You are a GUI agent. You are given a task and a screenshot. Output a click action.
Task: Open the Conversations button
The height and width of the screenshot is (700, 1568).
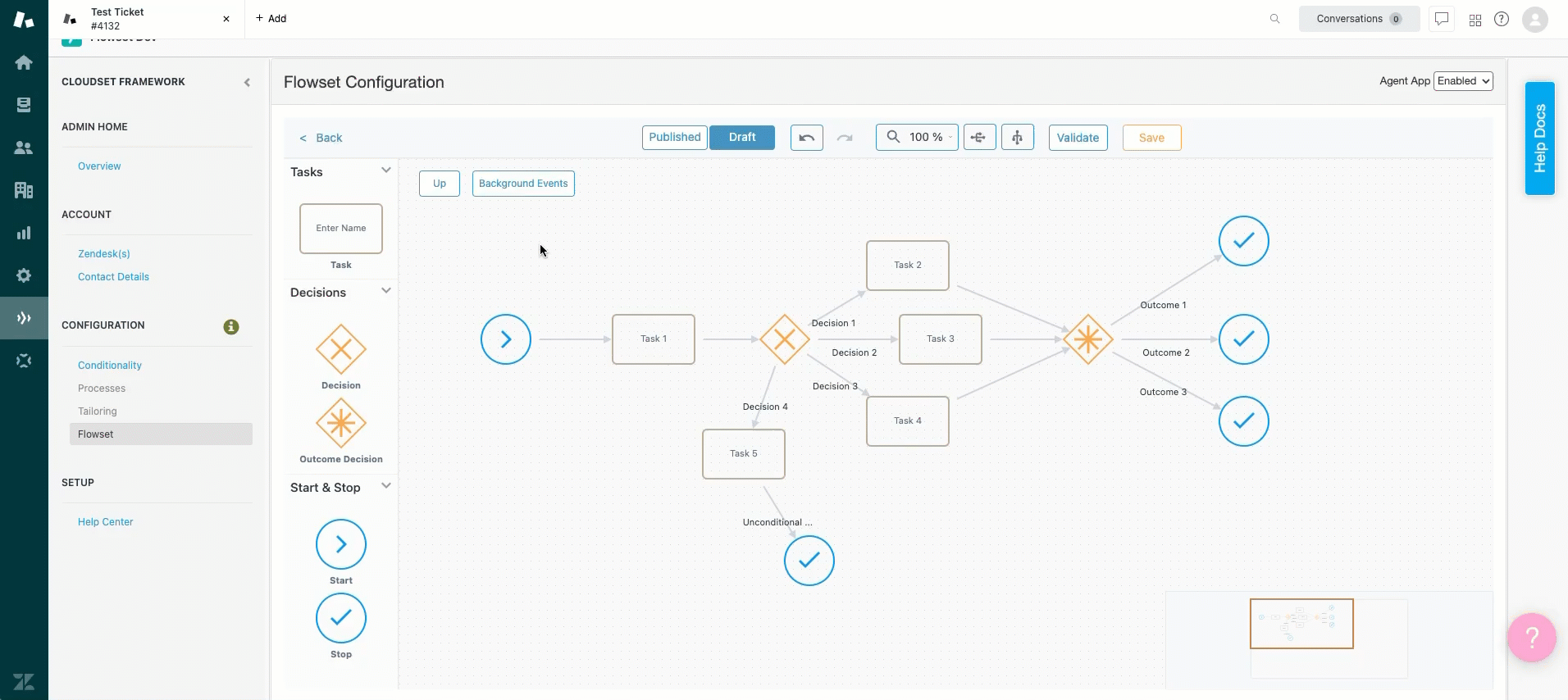[1359, 19]
